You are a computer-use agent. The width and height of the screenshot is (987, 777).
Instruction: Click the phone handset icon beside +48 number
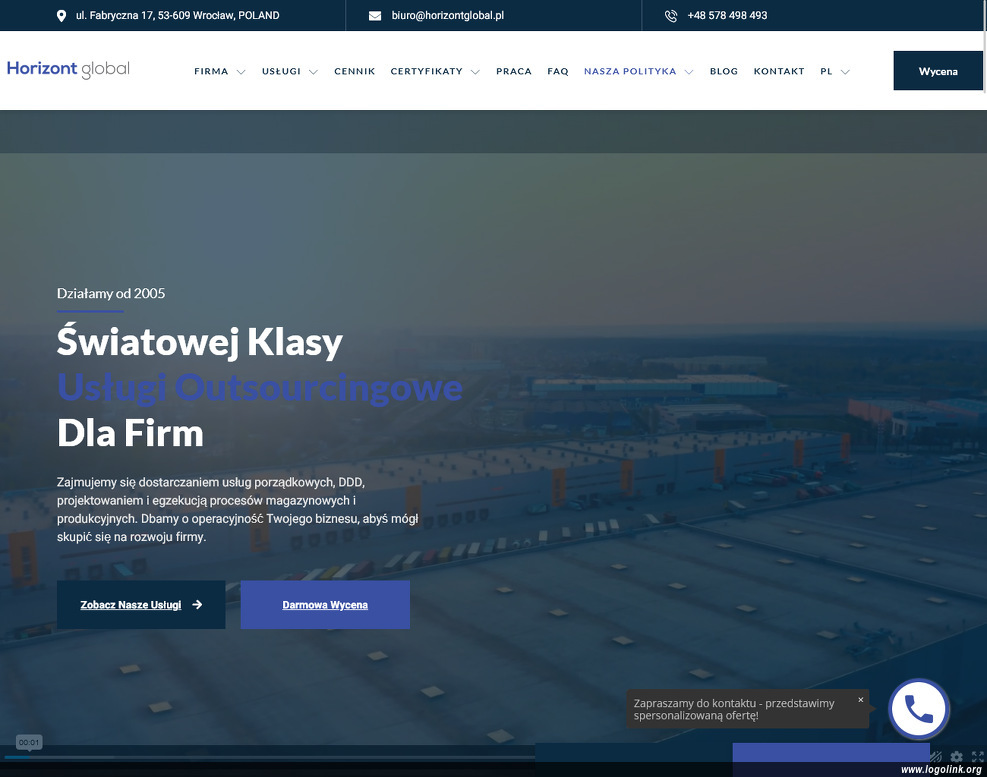click(x=671, y=16)
